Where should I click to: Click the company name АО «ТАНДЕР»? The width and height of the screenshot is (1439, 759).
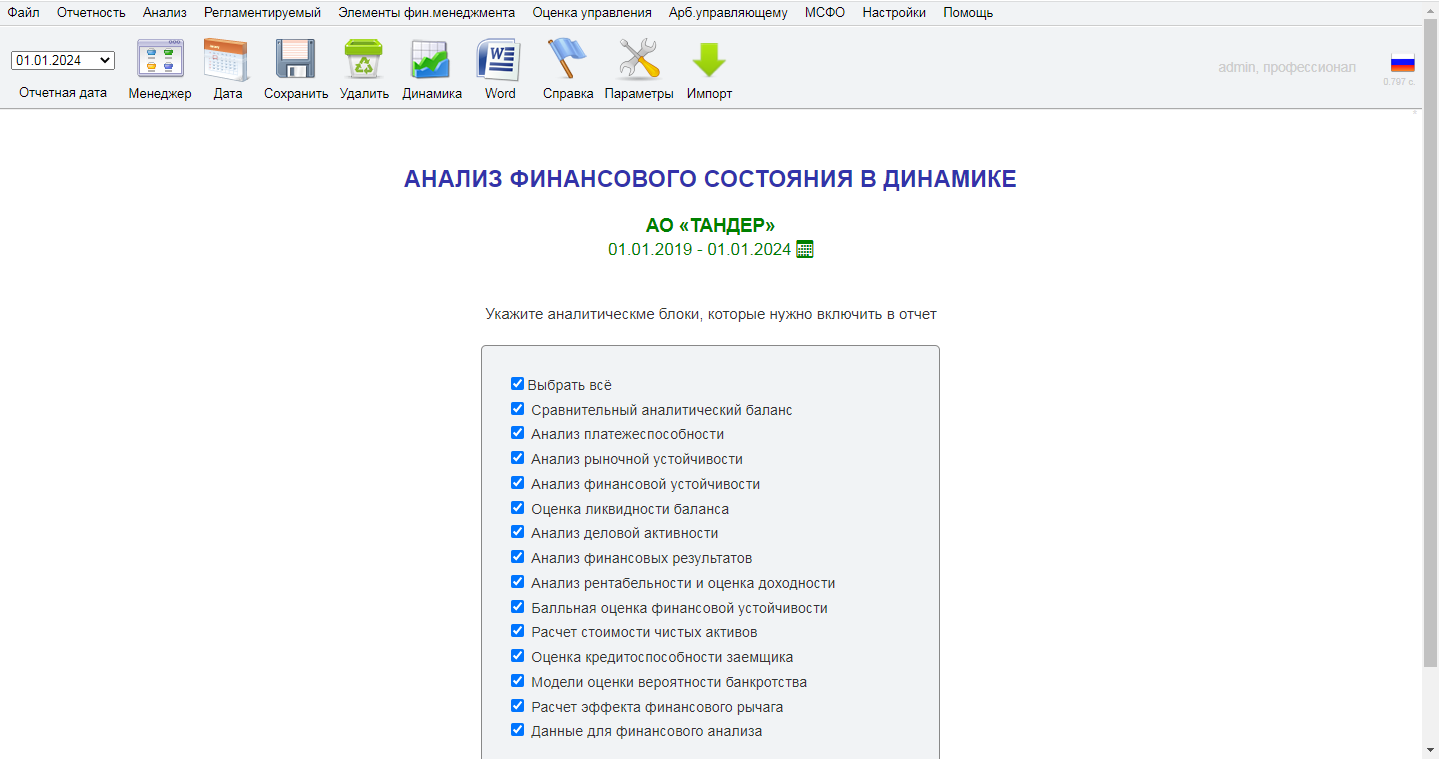tap(710, 225)
